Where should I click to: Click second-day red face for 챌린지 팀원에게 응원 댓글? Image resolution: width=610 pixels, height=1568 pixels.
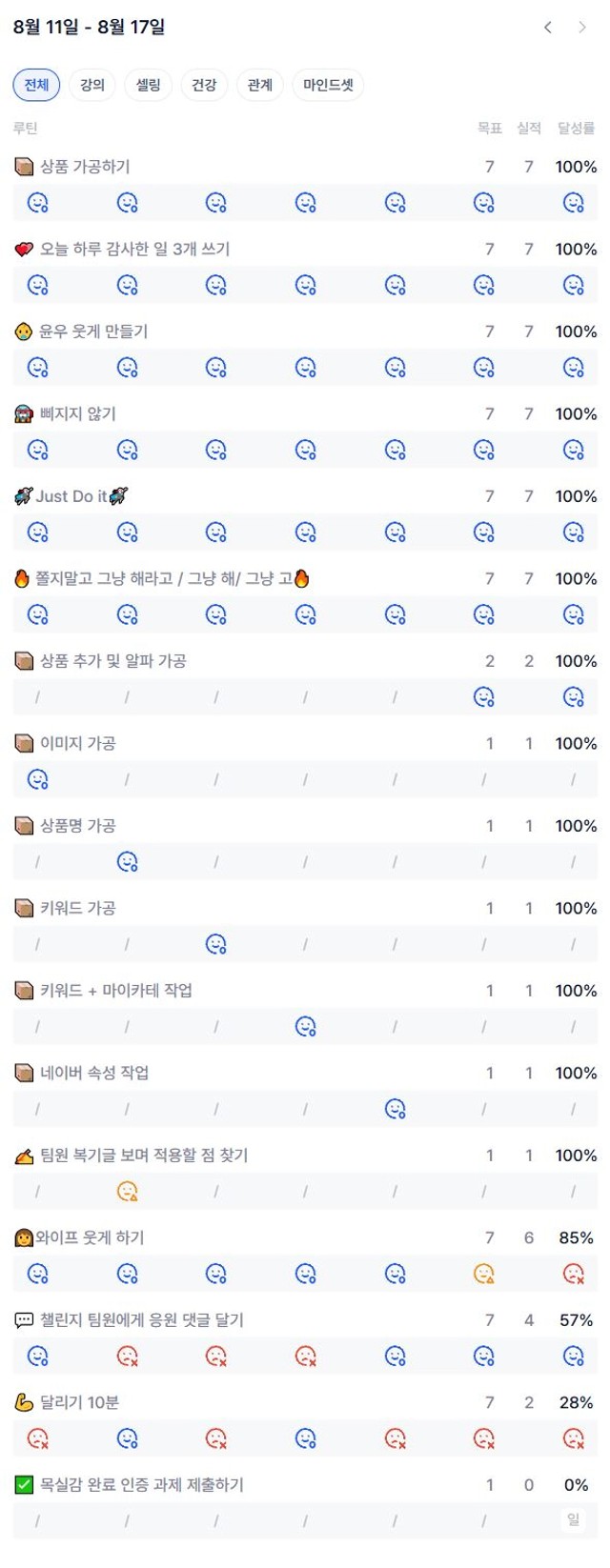coord(127,1356)
